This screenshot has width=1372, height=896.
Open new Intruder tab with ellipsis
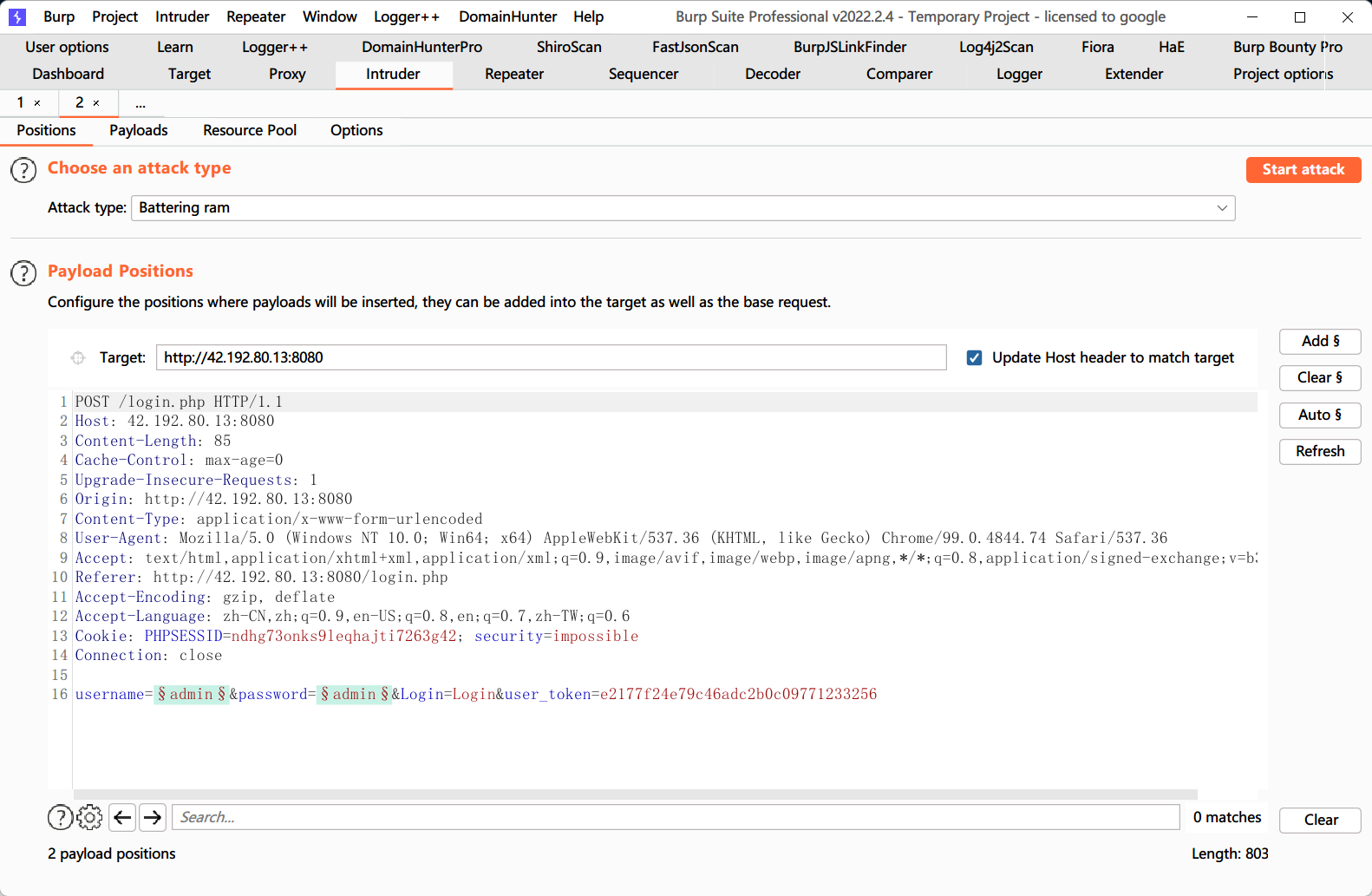click(x=140, y=103)
